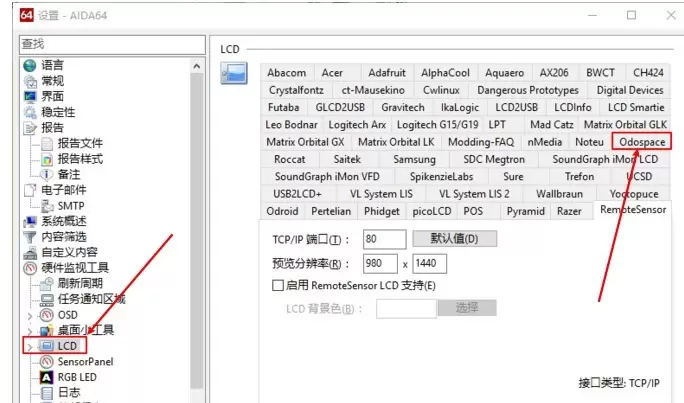Click the tree scrollbar up arrow
The height and width of the screenshot is (403, 684).
197,66
